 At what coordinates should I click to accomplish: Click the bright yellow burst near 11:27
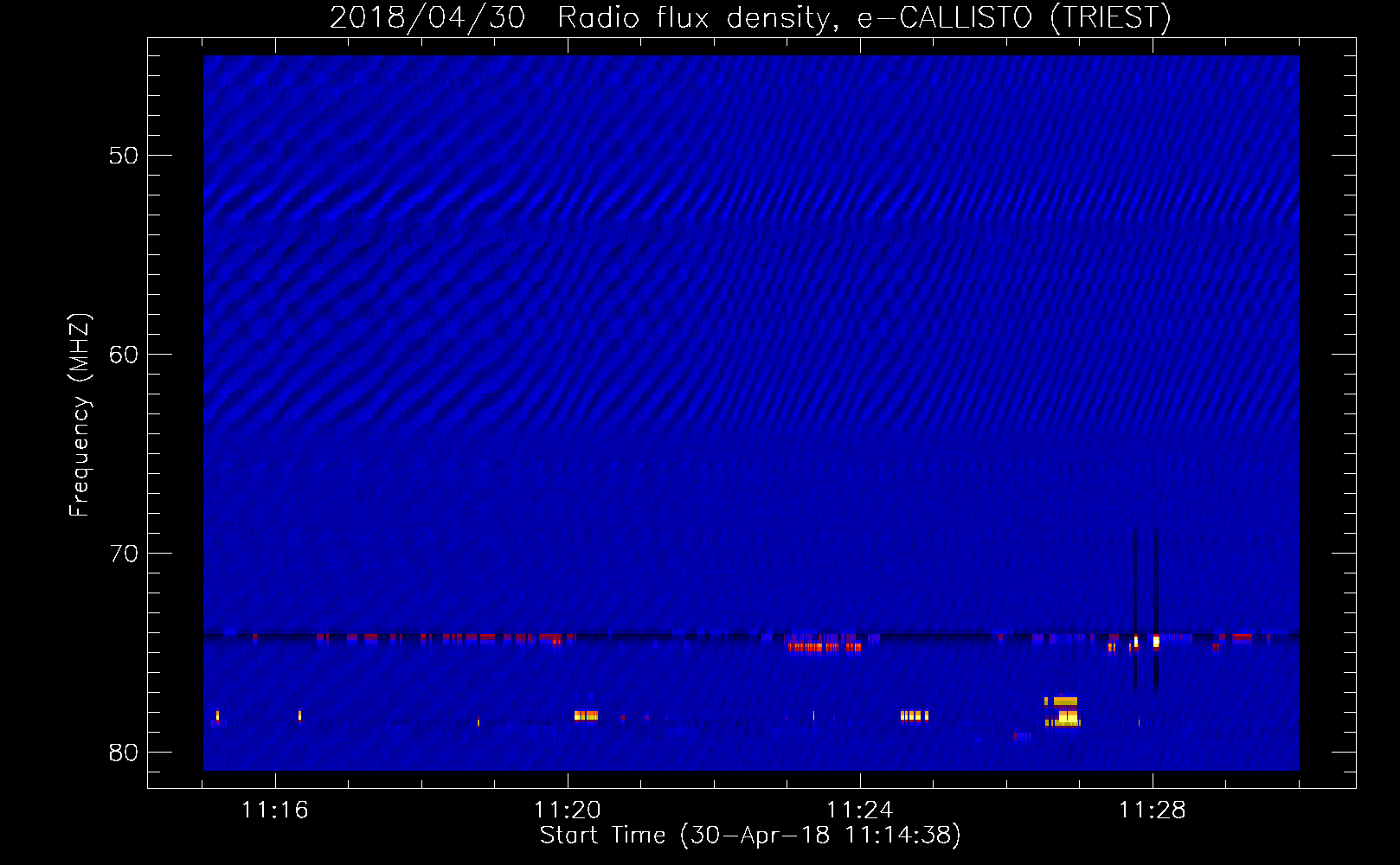pos(1063,711)
